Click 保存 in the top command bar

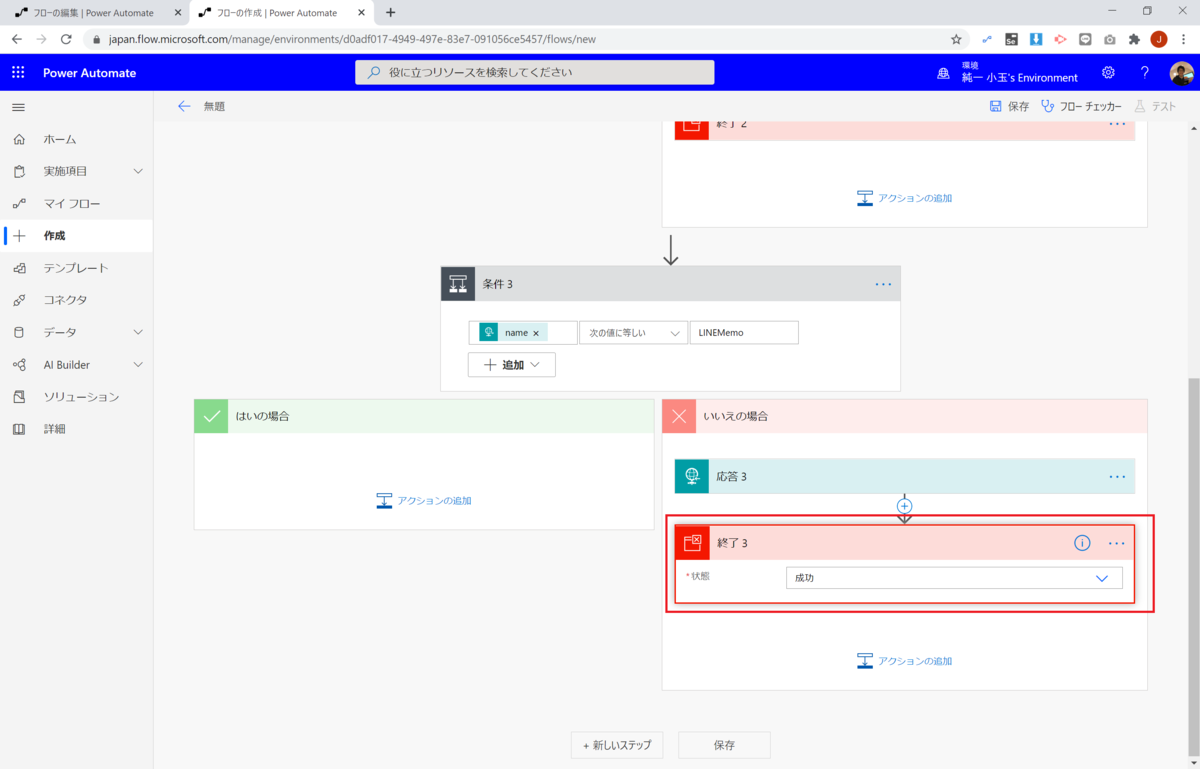tap(1008, 106)
